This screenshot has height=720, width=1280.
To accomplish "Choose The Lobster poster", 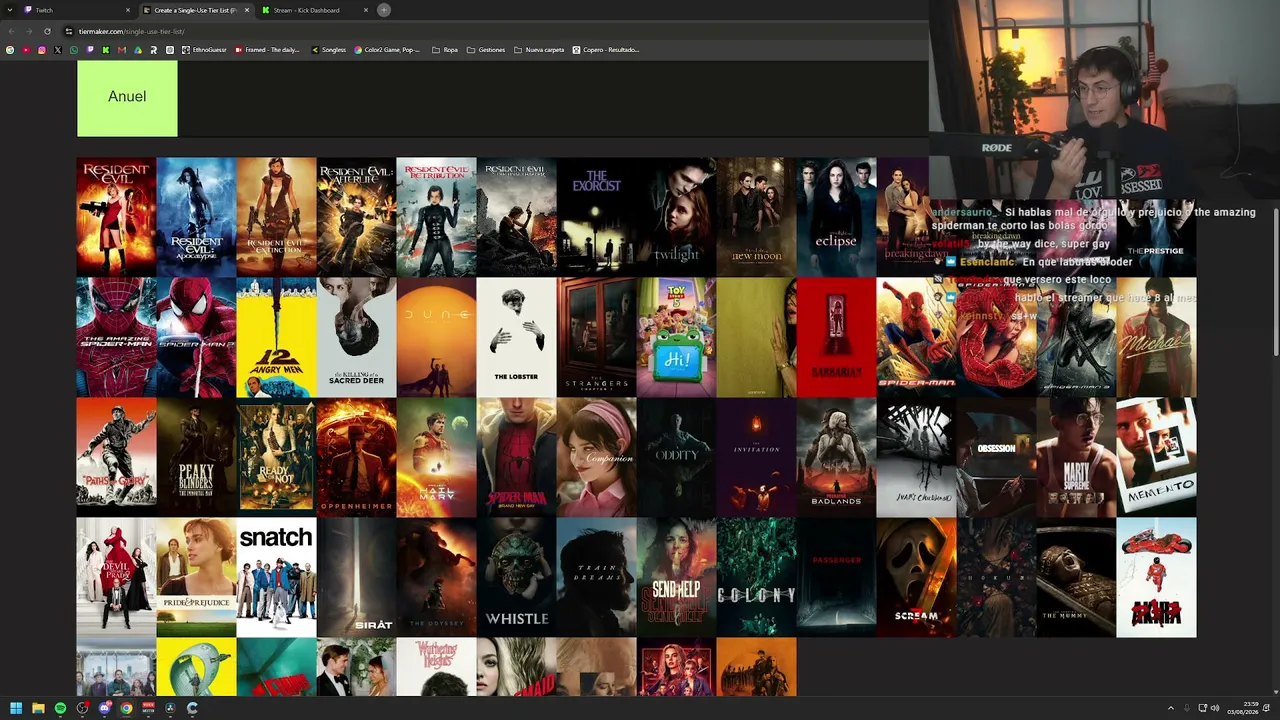I will pyautogui.click(x=516, y=337).
